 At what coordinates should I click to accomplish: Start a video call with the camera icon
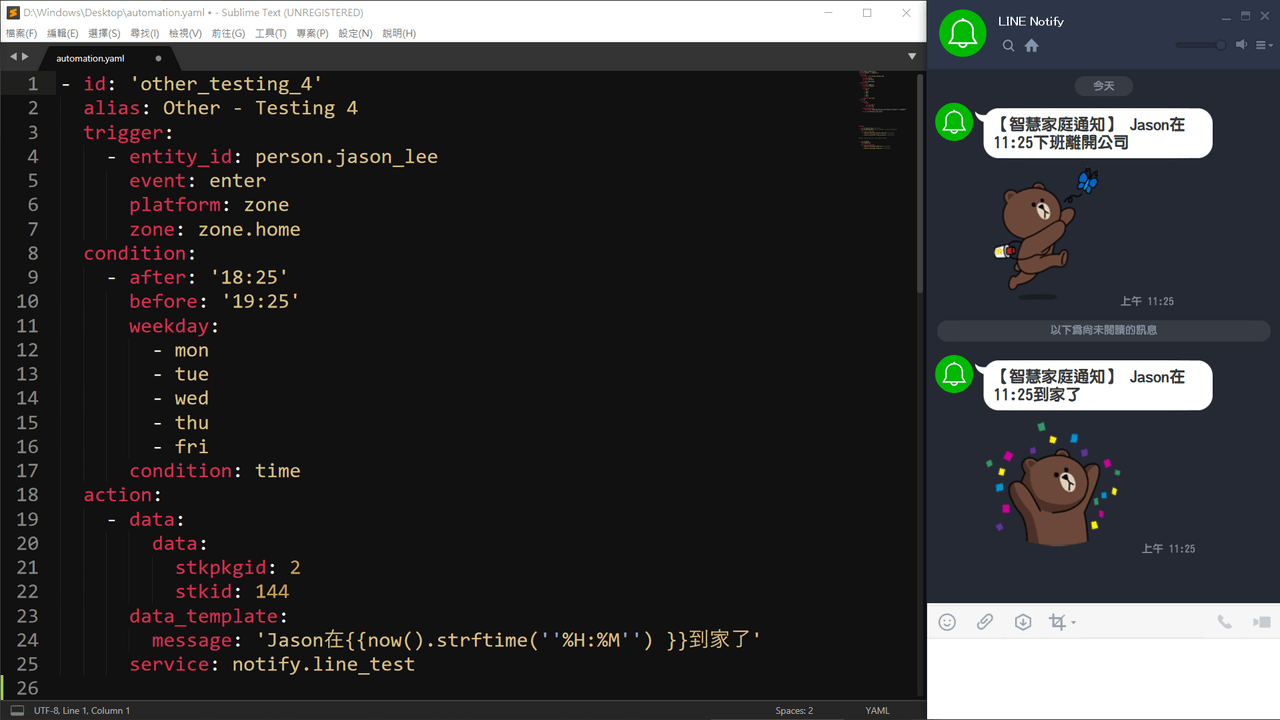click(1261, 622)
